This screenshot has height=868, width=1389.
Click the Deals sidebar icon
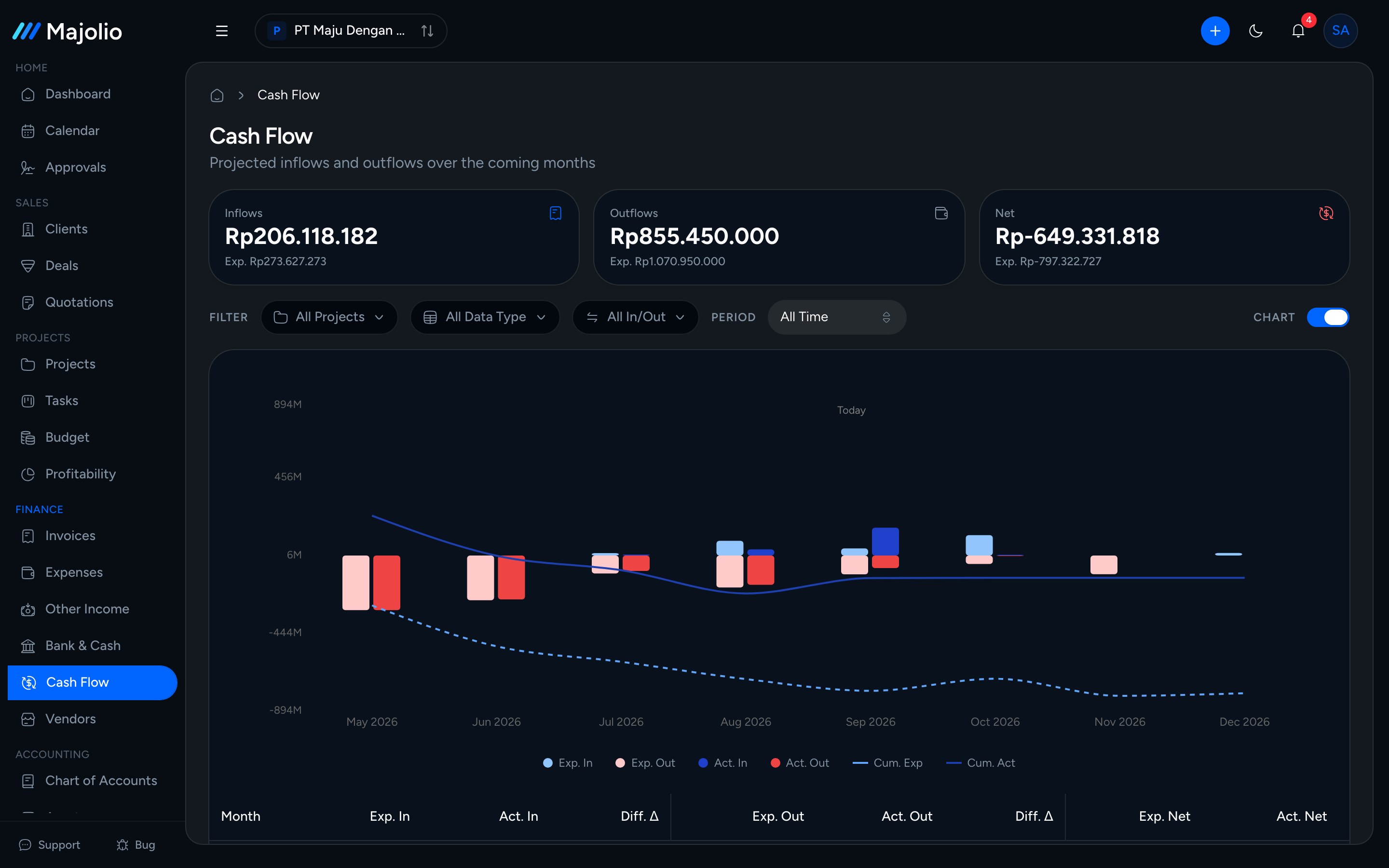[x=27, y=266]
